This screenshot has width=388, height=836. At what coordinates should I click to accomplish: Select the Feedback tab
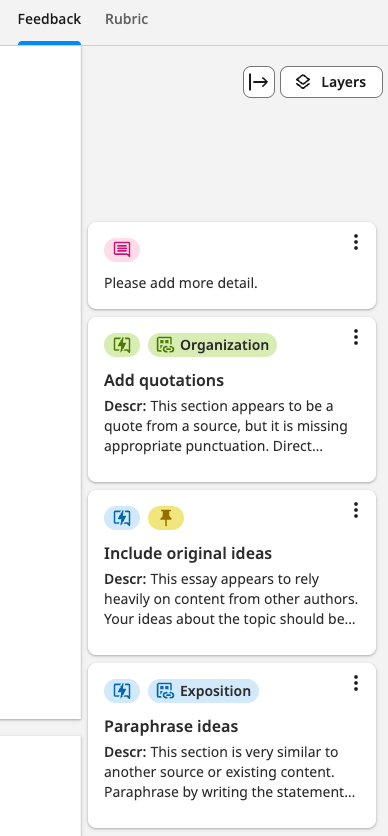tap(49, 19)
